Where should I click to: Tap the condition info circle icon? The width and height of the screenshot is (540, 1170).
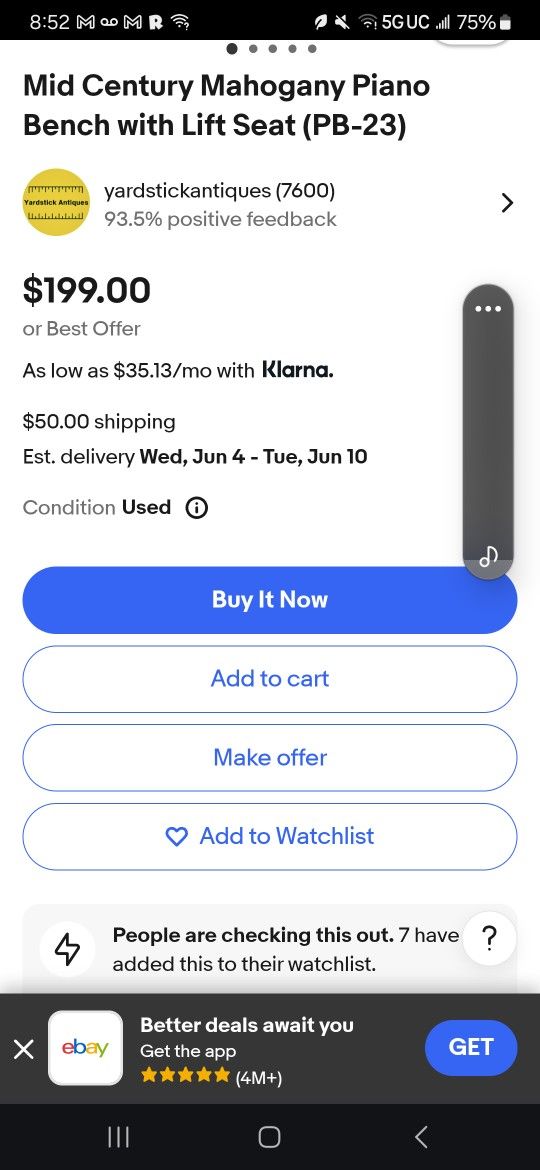196,508
